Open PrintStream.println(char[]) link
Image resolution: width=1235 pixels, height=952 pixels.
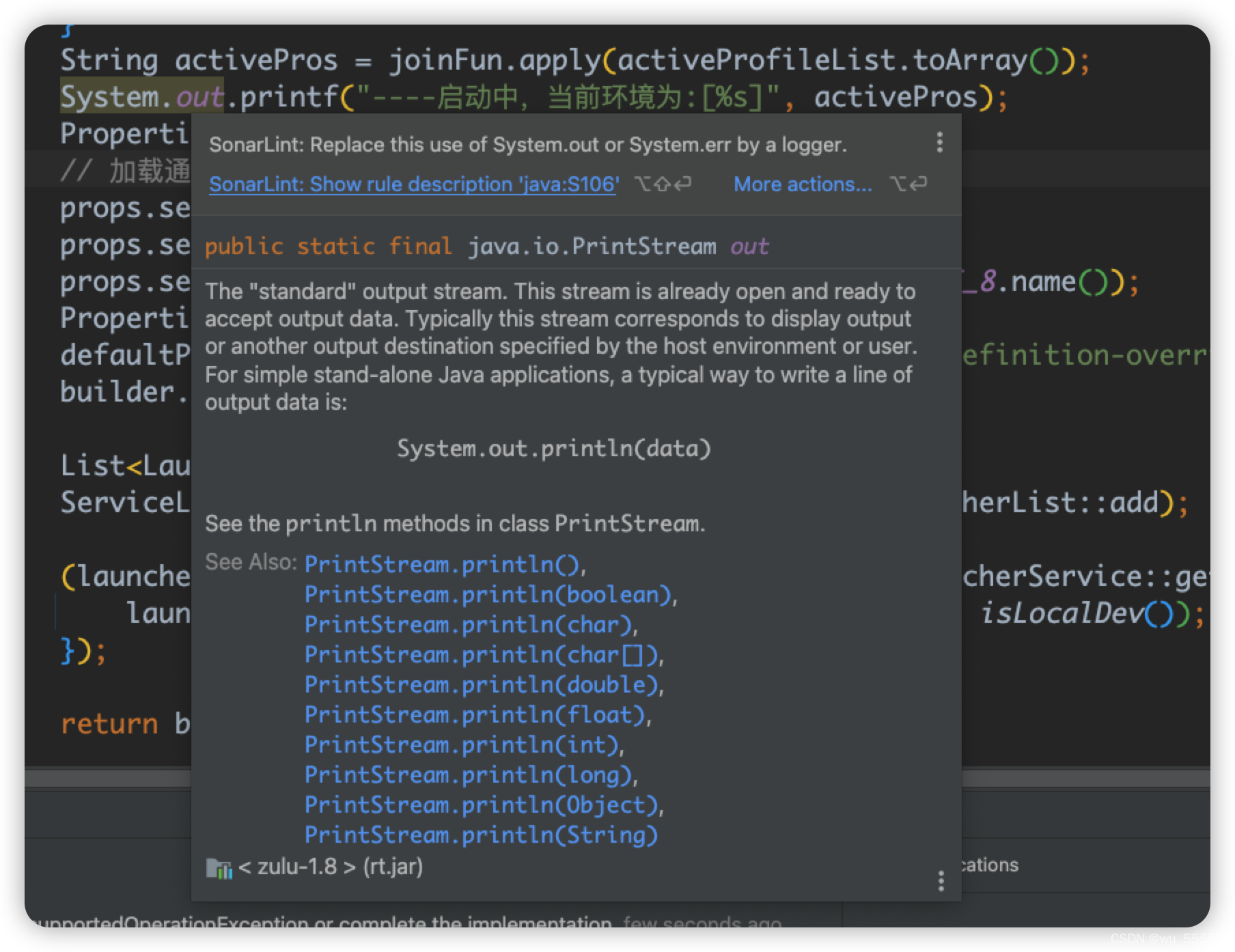click(x=481, y=655)
